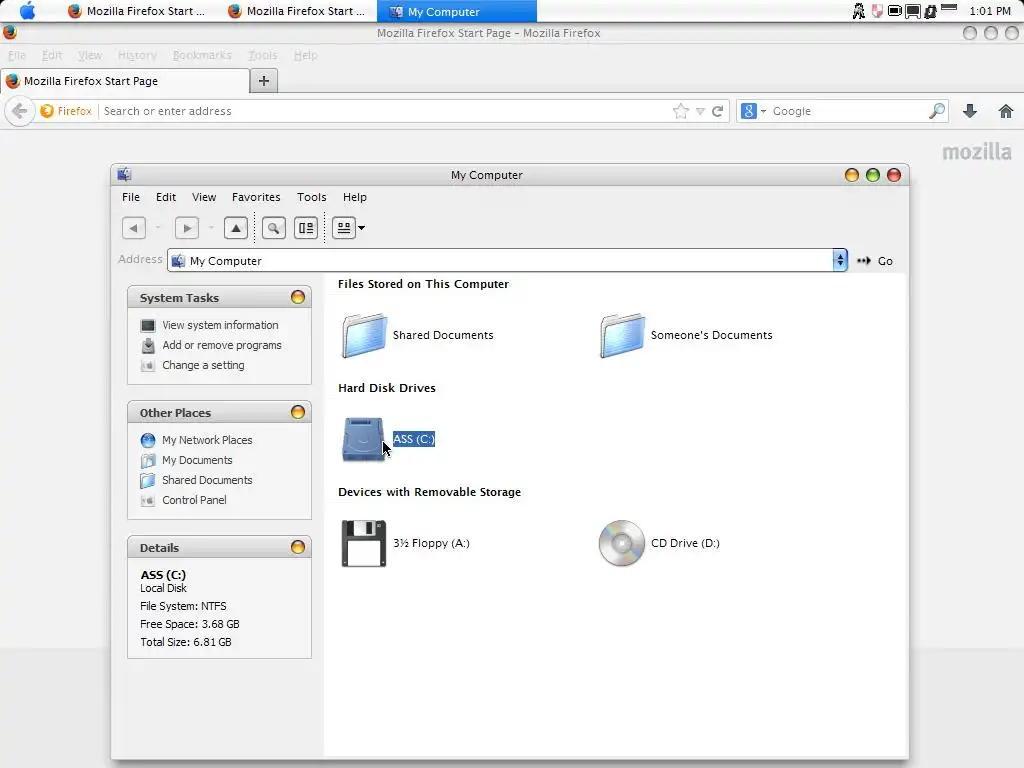This screenshot has height=768, width=1024.
Task: Switch to My Computer taskbar item
Action: (457, 11)
